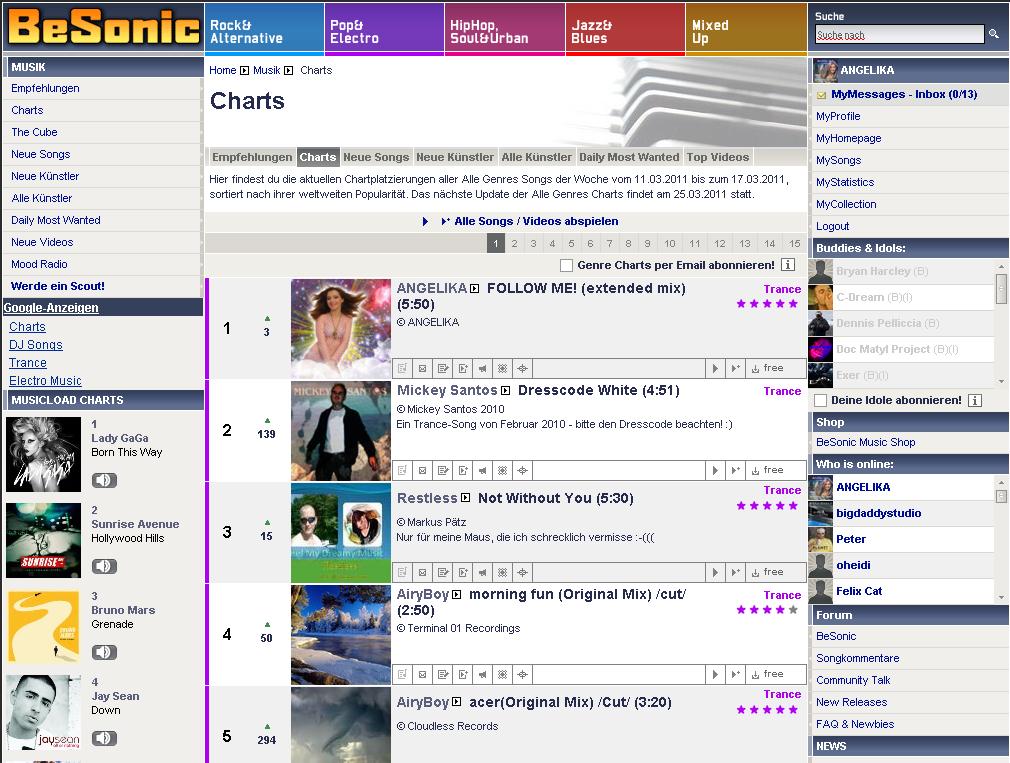Switch to Top Videos tab
The image size is (1010, 763).
(x=718, y=157)
